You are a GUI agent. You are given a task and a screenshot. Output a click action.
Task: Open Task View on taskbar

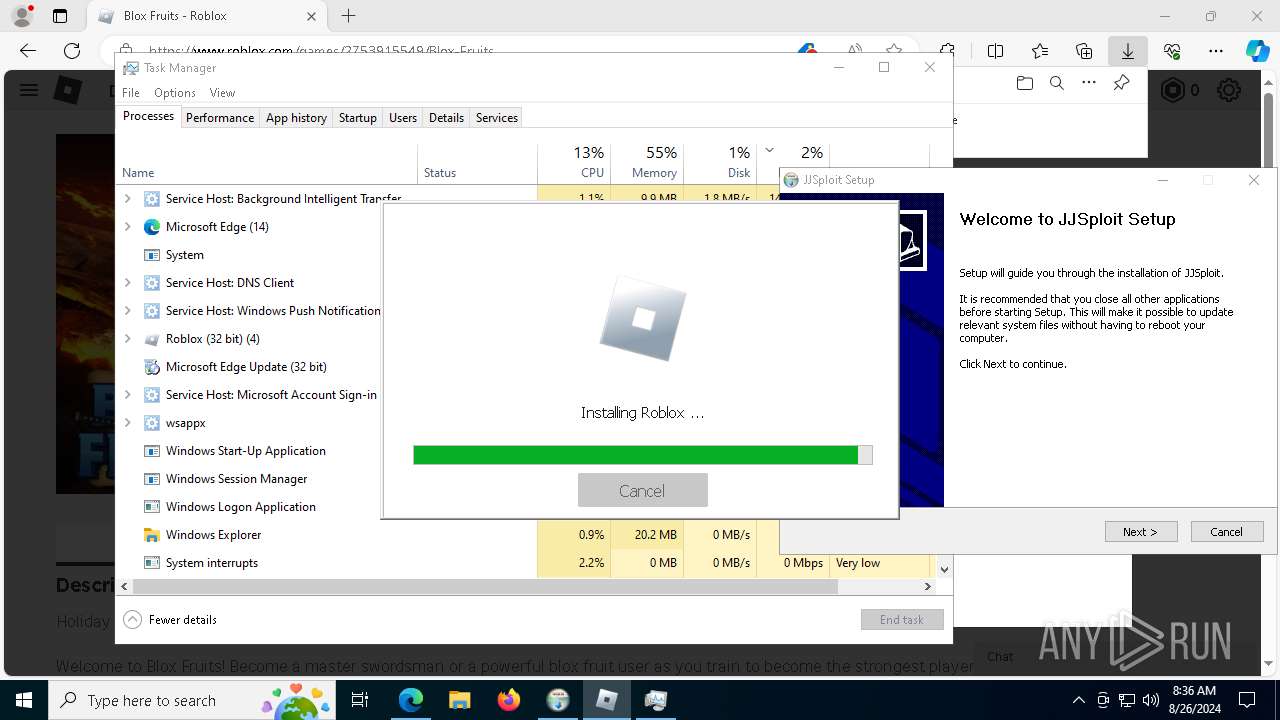click(x=360, y=700)
